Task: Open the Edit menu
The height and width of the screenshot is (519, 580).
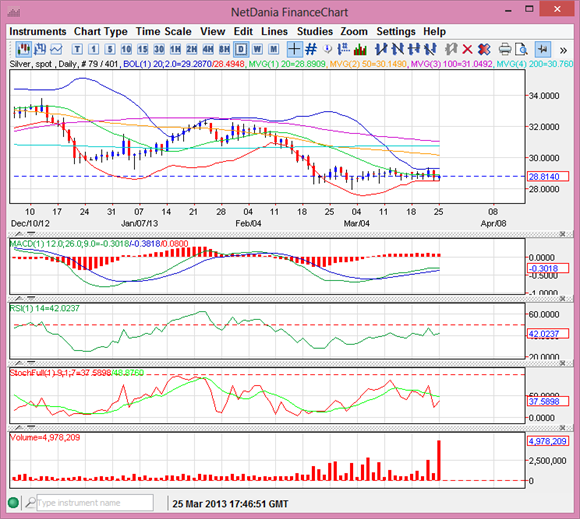Action: coord(243,31)
